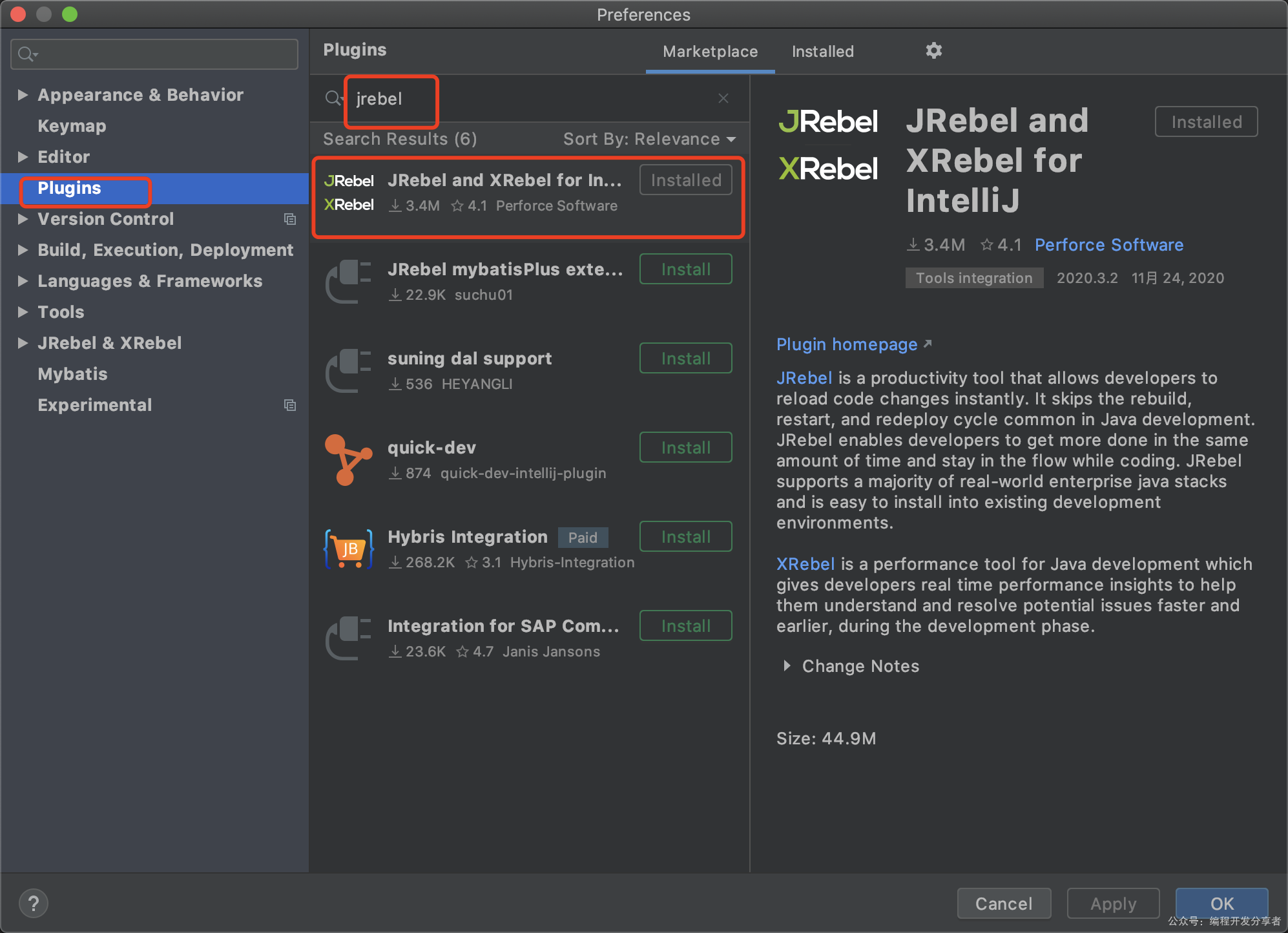This screenshot has height=933, width=1288.
Task: Select the Hybris Integration plugin title
Action: click(x=467, y=537)
